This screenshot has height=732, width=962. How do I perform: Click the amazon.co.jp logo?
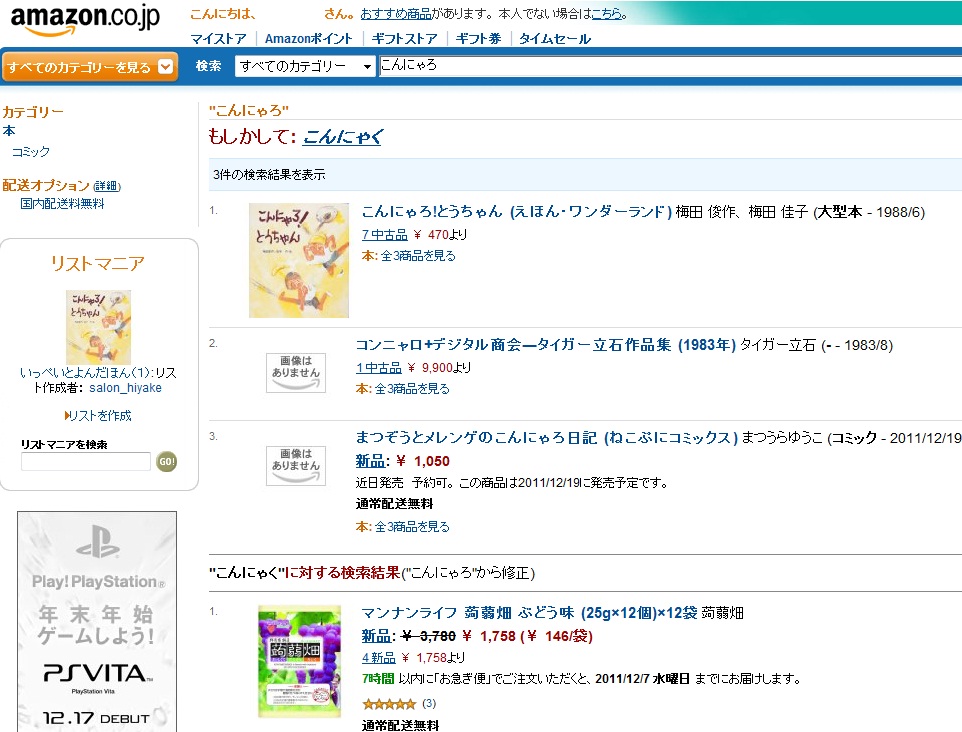(x=85, y=20)
